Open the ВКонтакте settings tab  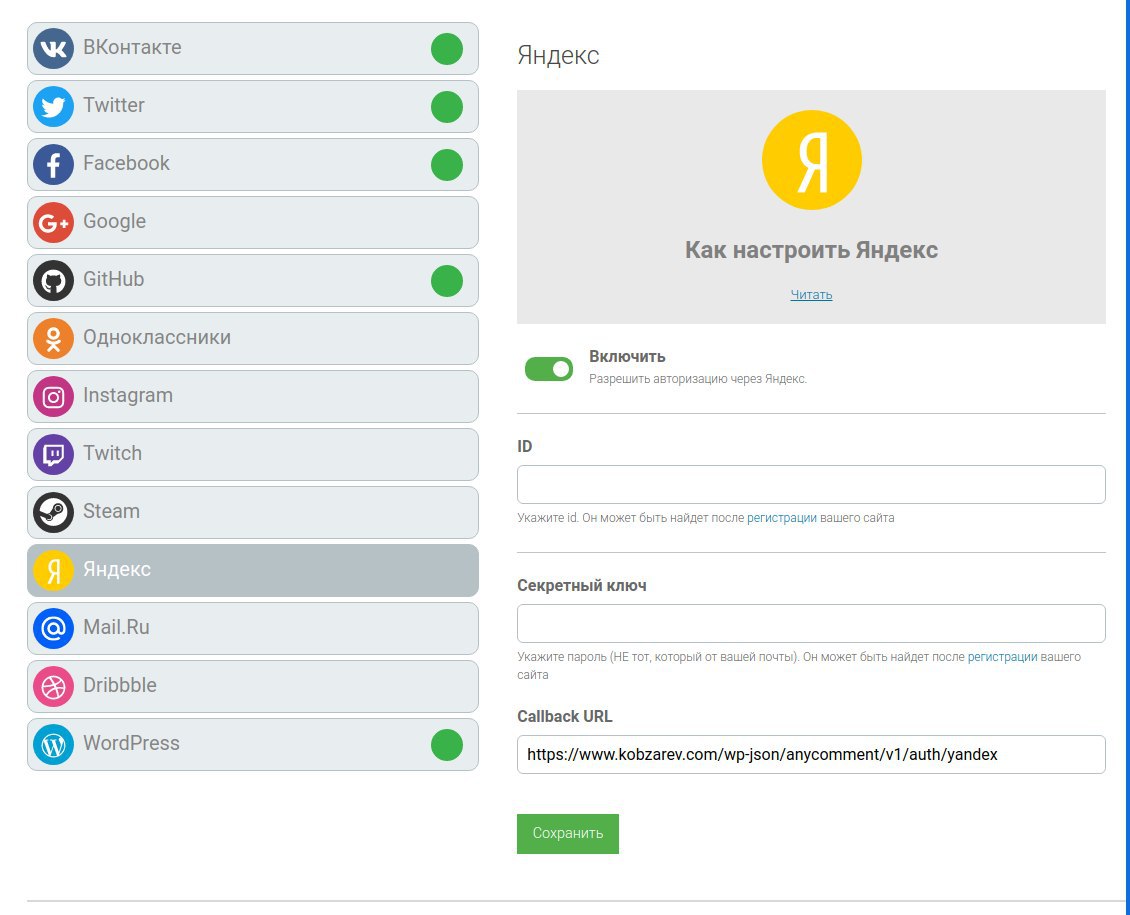253,48
